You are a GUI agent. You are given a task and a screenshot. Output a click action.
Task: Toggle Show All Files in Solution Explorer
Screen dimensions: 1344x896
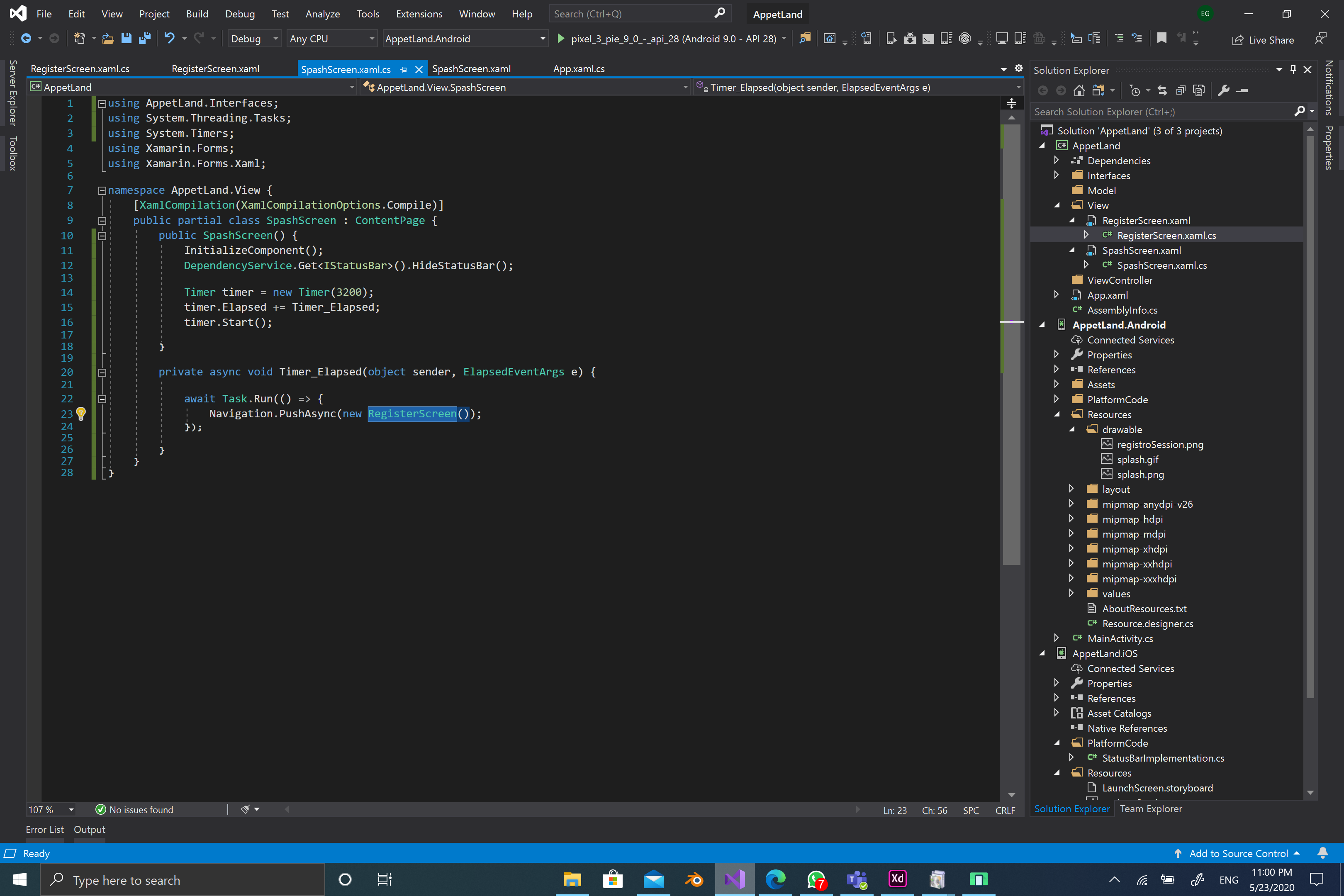1199,90
